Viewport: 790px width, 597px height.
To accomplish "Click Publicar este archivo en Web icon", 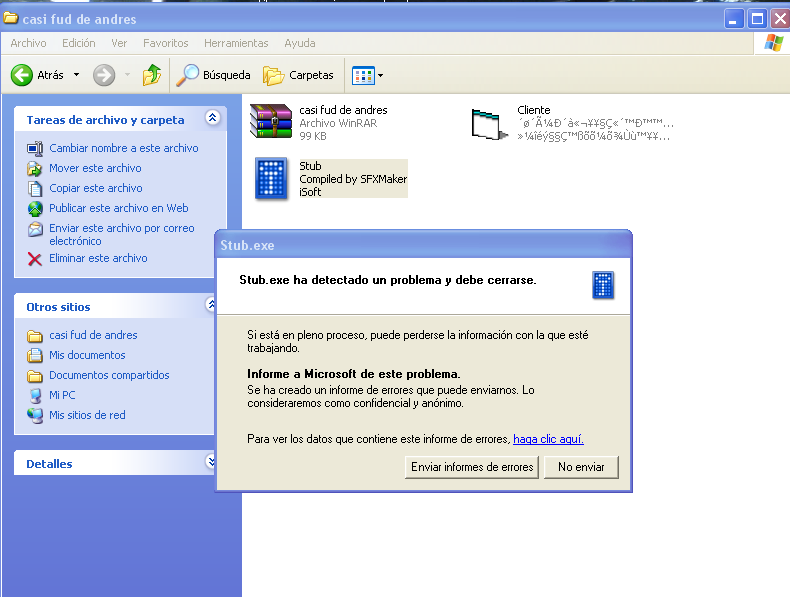I will pyautogui.click(x=35, y=209).
